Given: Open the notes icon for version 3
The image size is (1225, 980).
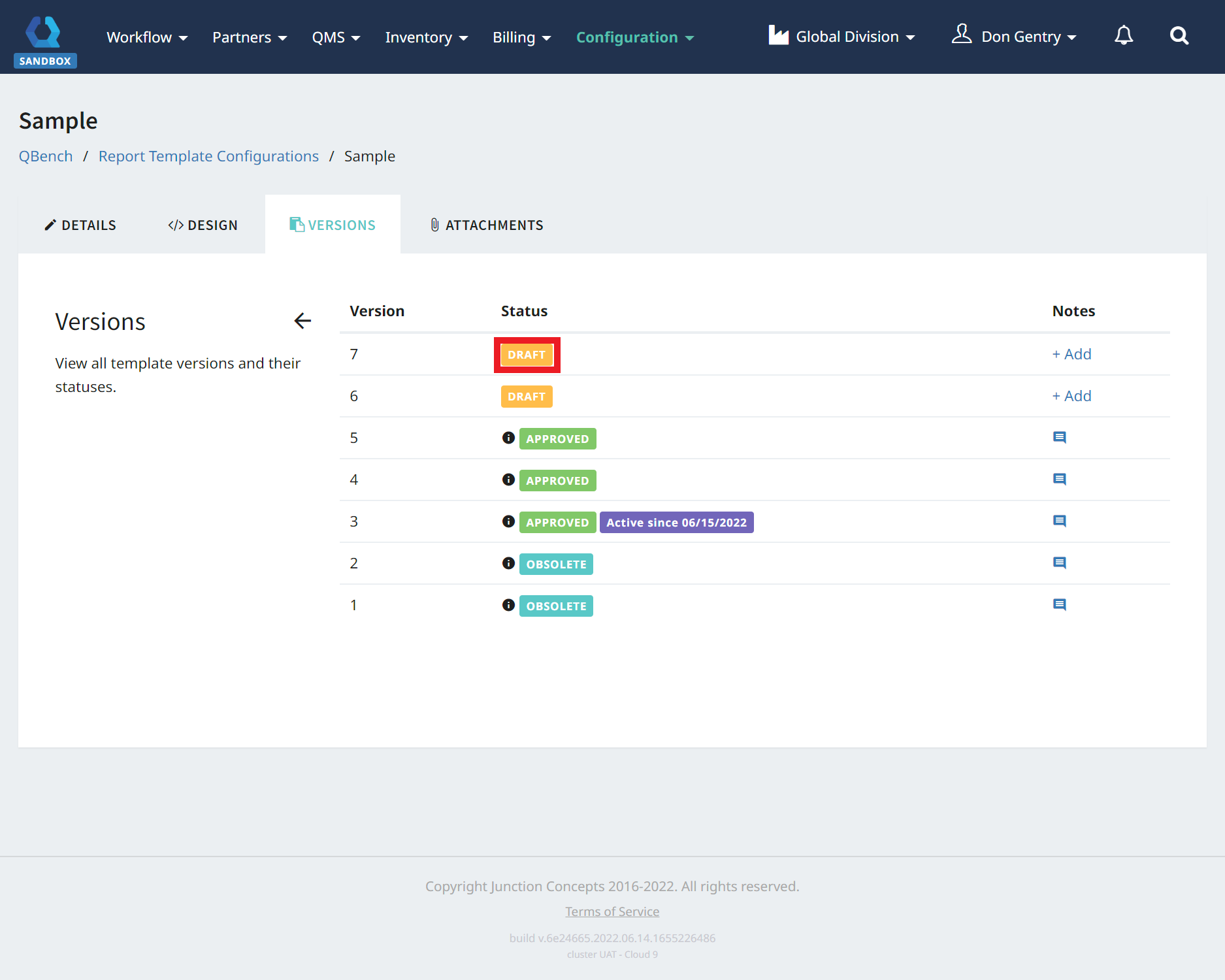Looking at the screenshot, I should click(1059, 521).
